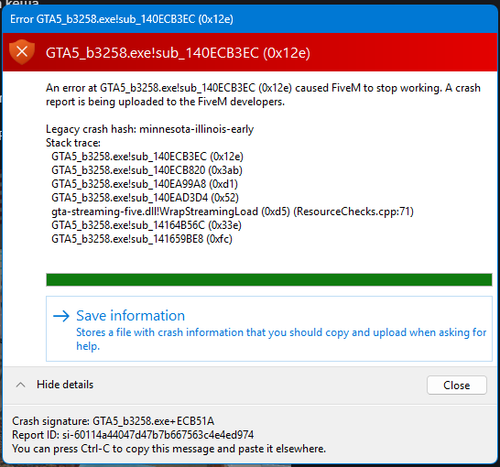500x467 pixels.
Task: Click the Hide details label
Action: [x=65, y=385]
